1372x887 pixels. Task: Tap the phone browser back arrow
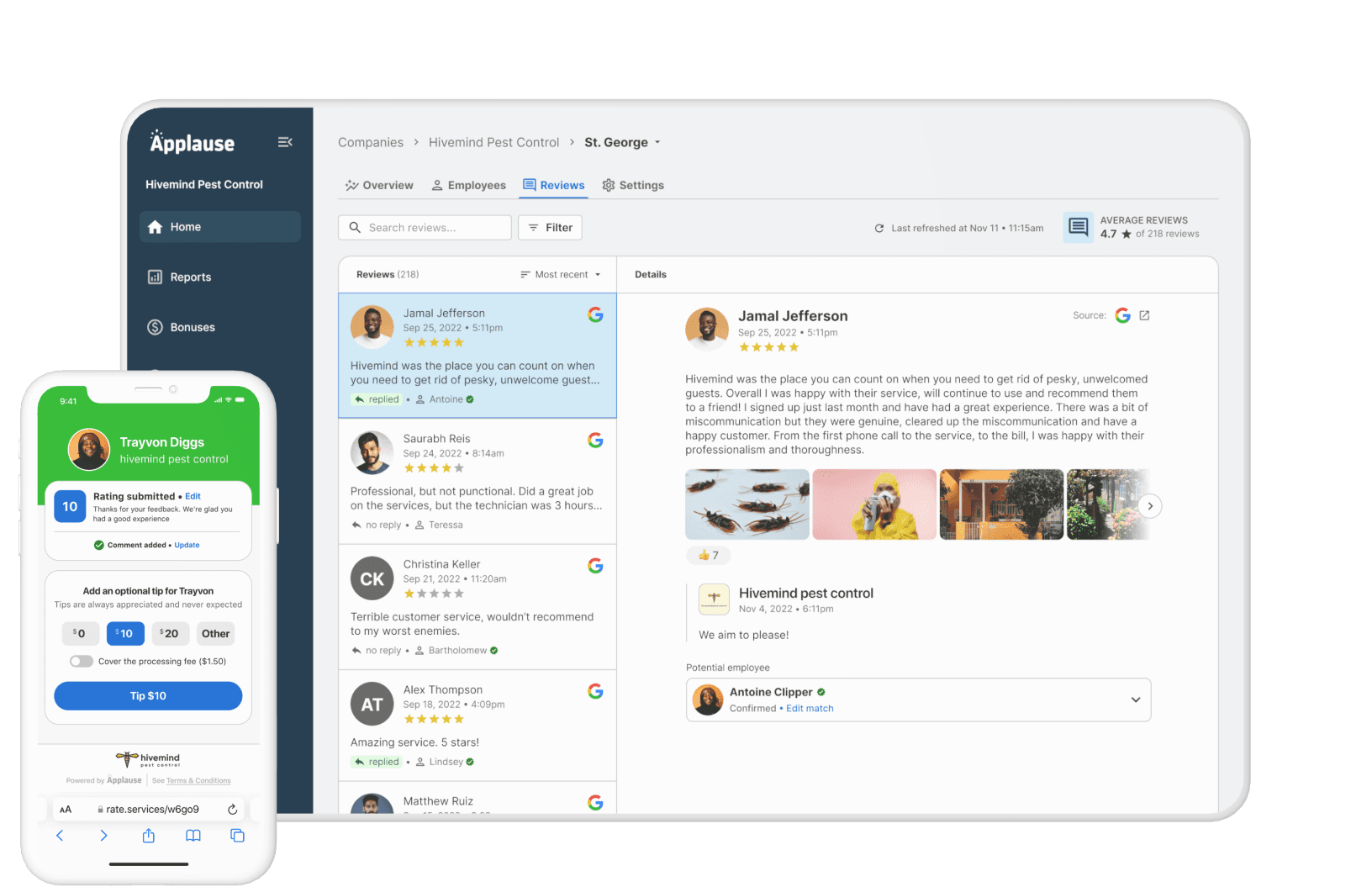click(x=60, y=836)
